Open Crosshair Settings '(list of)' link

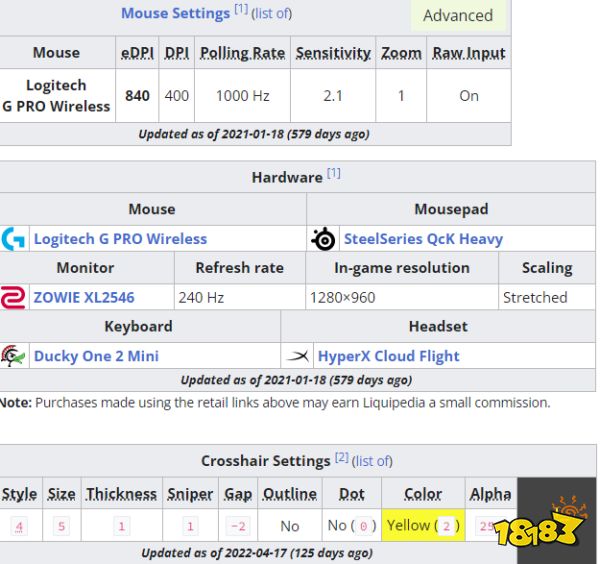(x=372, y=461)
